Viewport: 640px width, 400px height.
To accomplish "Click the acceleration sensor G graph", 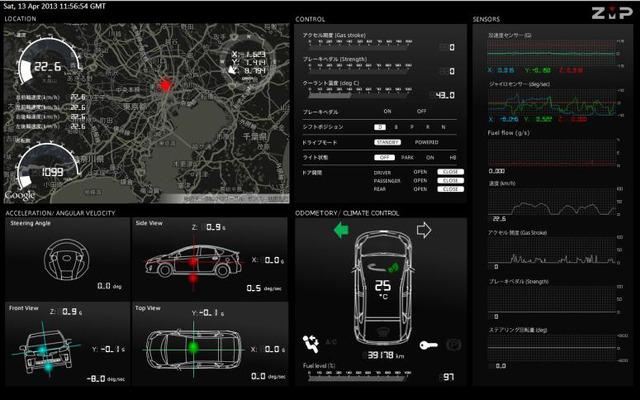I will tap(551, 53).
